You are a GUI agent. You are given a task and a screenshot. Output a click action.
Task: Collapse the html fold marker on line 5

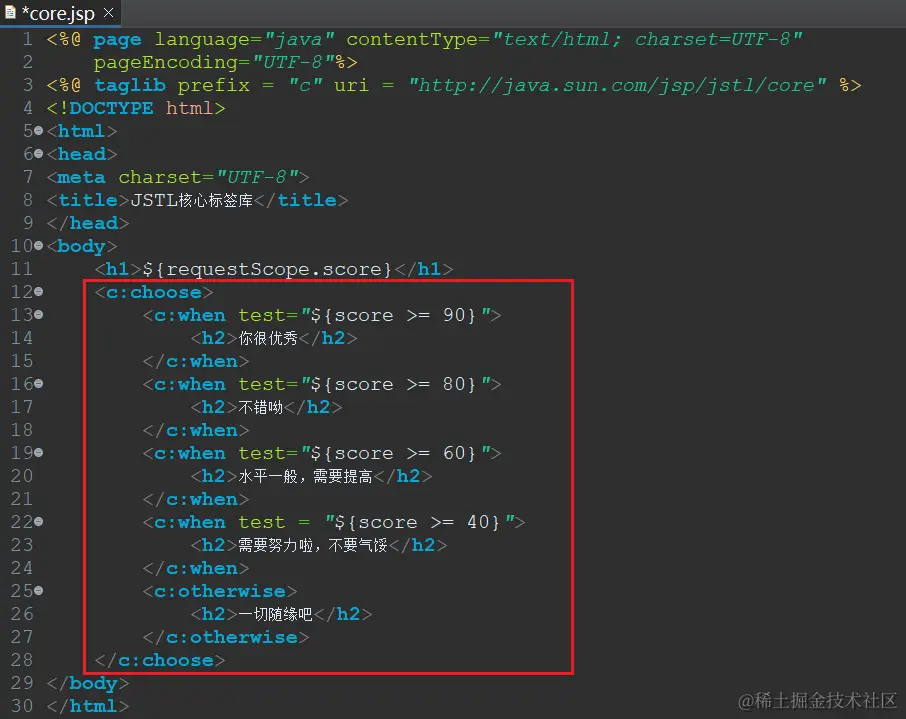pyautogui.click(x=38, y=131)
